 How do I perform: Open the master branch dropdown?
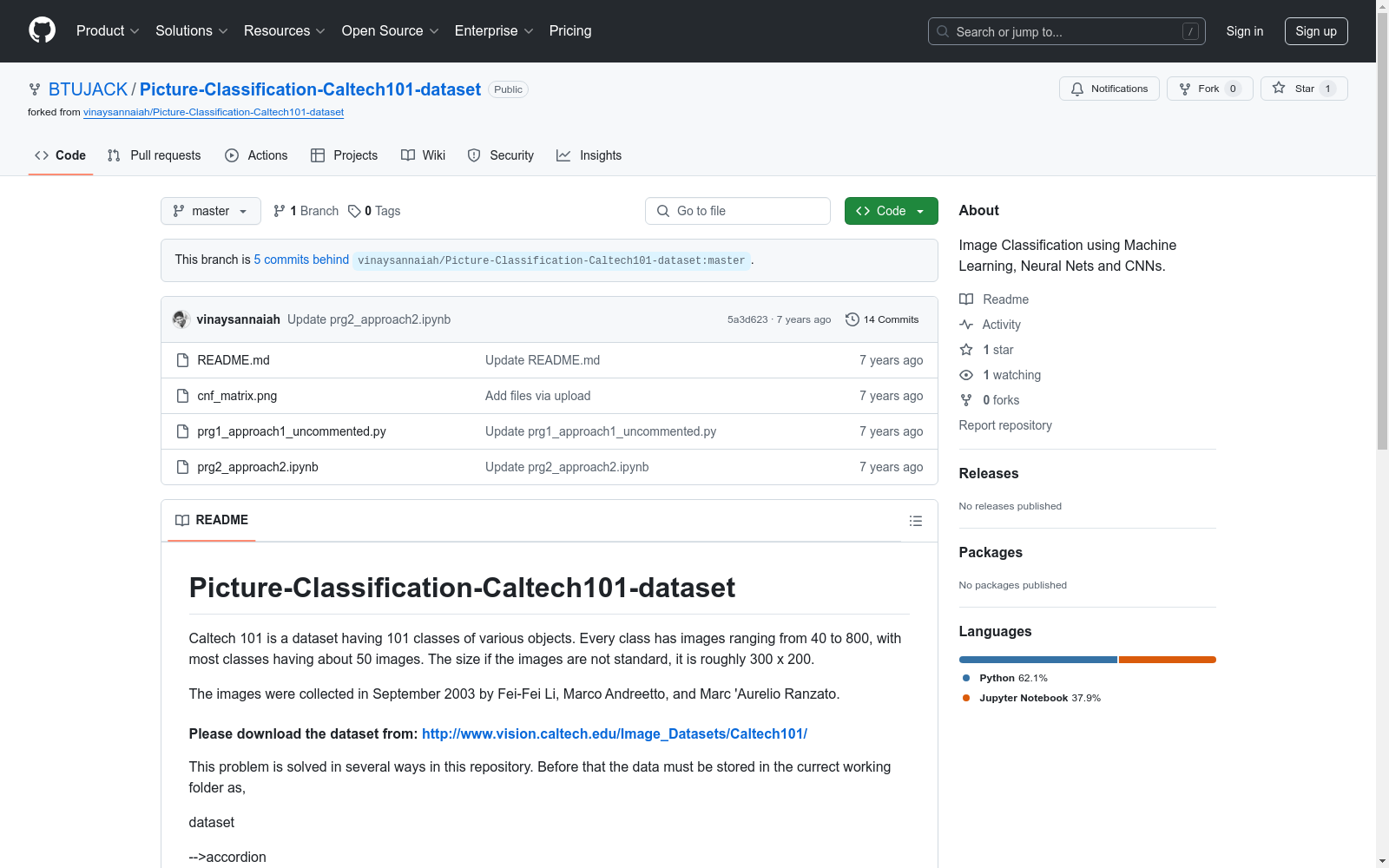211,211
